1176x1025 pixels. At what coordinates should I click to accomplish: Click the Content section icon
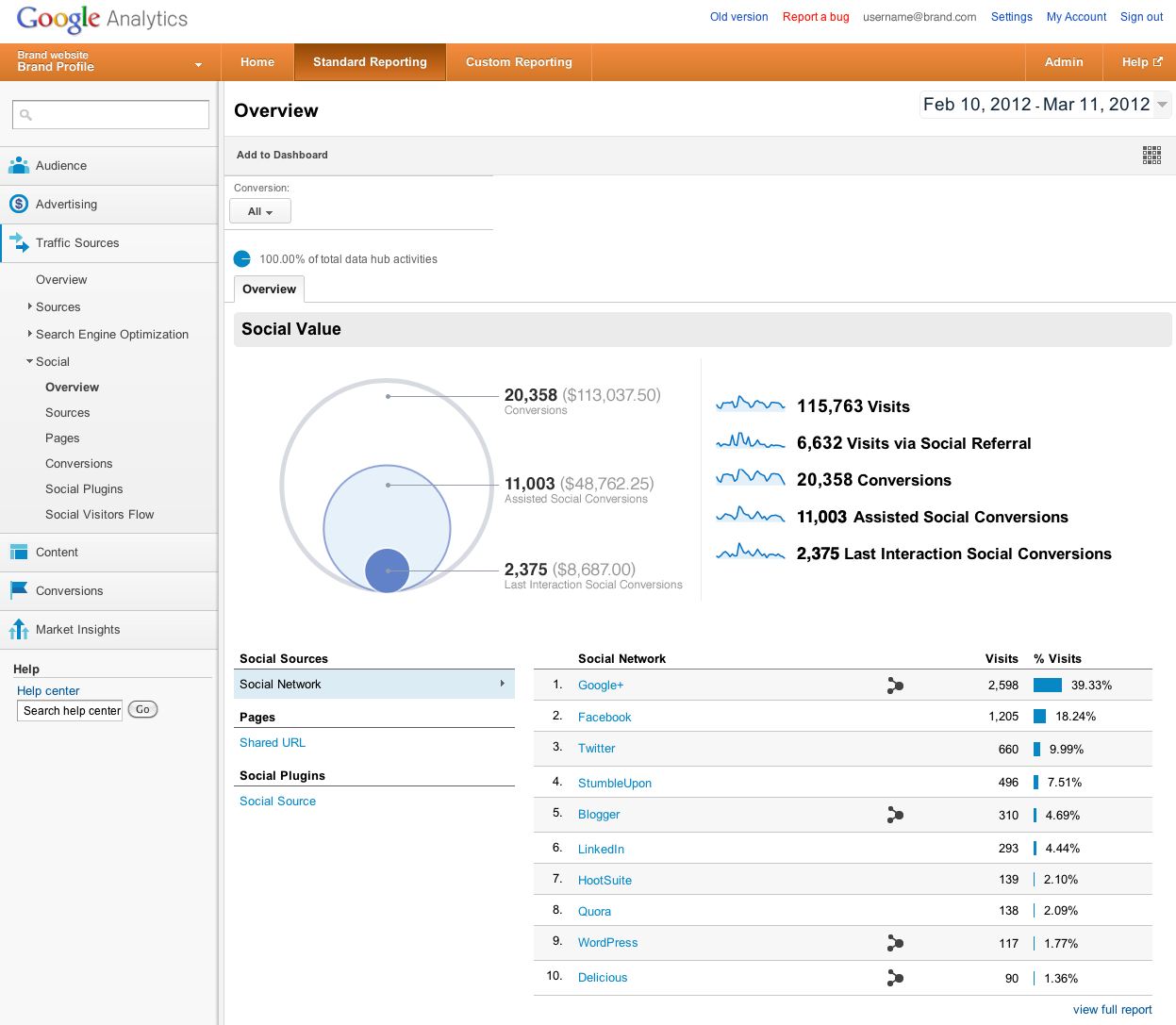19,553
